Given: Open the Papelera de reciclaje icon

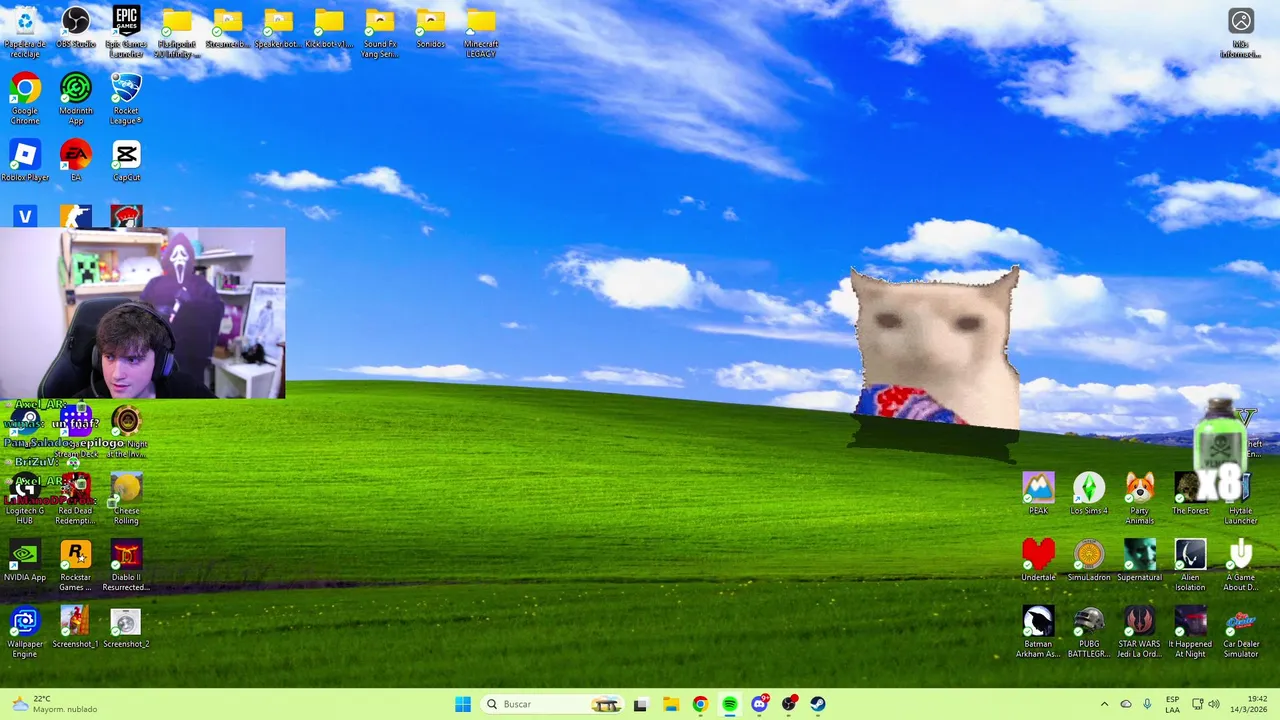Looking at the screenshot, I should click(x=25, y=28).
